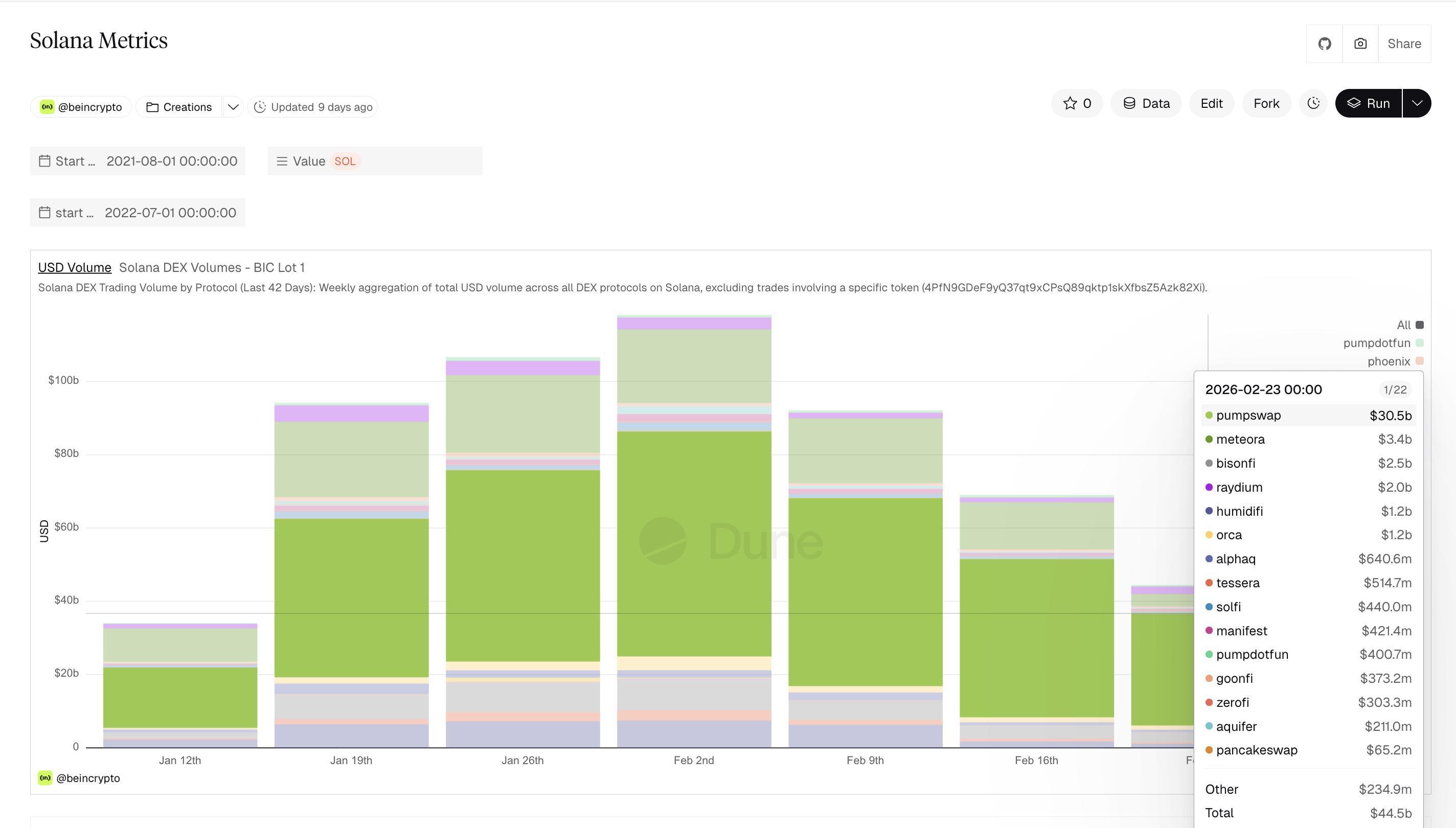Click the Updated 9 days ago badge
The width and height of the screenshot is (1456, 828).
click(x=313, y=107)
